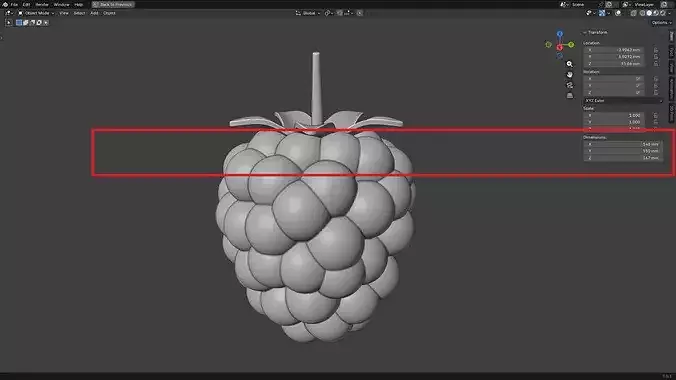The width and height of the screenshot is (676, 380).
Task: Click the ViewLayer browse icon
Action: click(x=626, y=4)
